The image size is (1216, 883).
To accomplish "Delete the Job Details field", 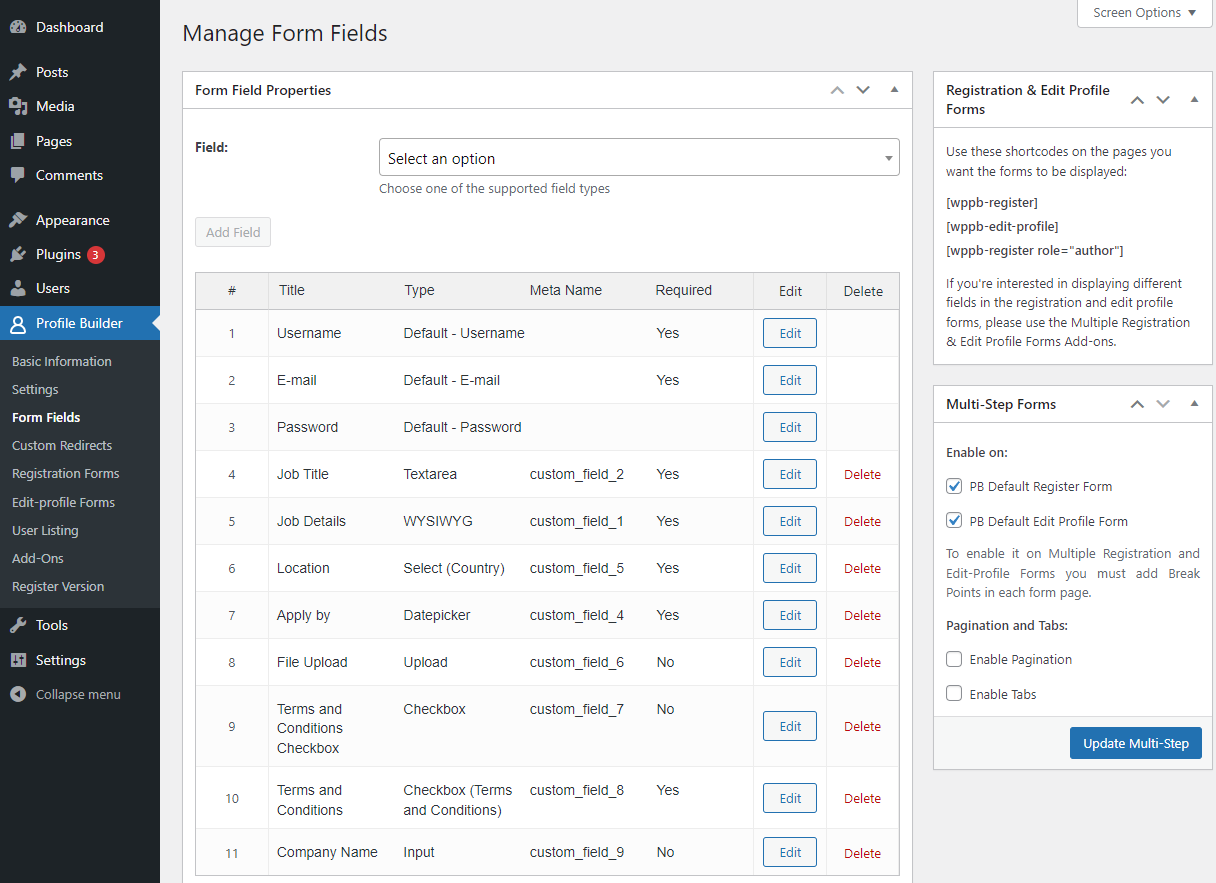I will coord(862,522).
